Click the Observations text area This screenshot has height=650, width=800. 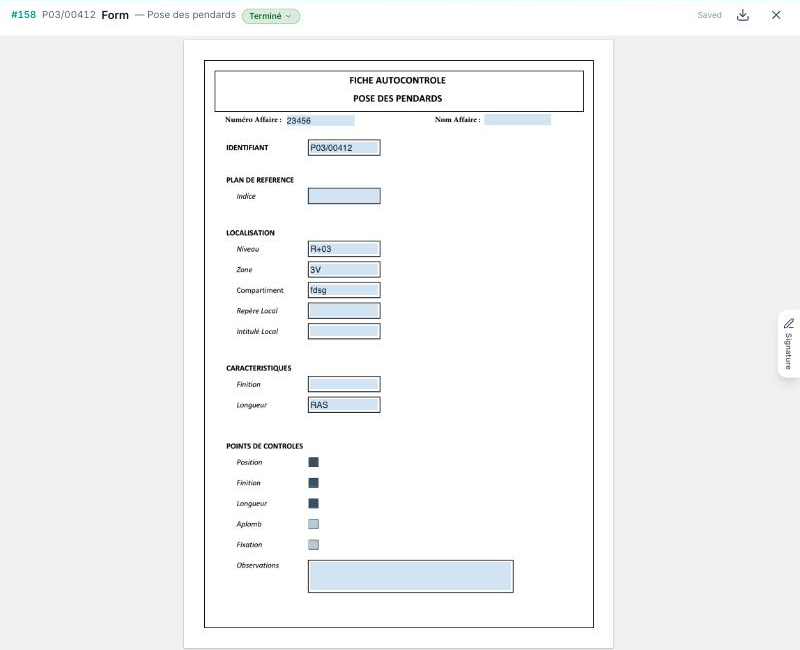pos(411,577)
